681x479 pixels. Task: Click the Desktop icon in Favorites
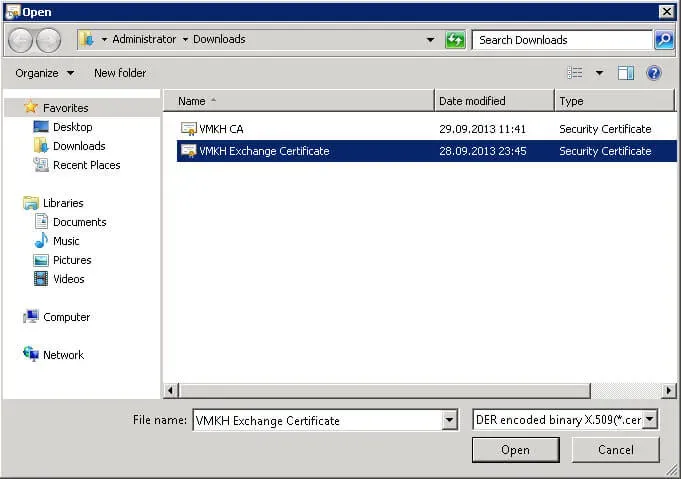[41, 126]
